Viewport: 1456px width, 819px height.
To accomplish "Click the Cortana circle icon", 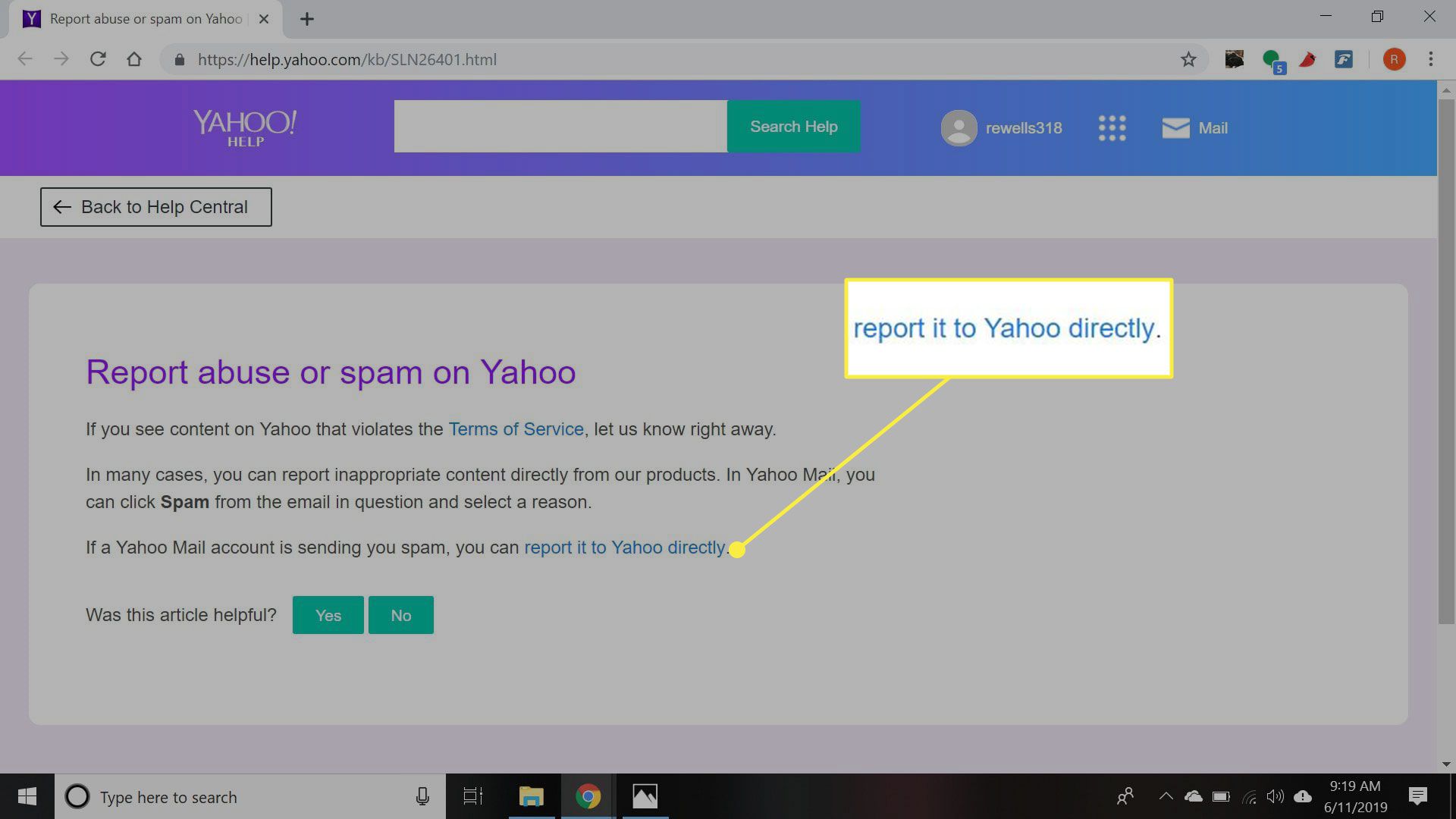I will [77, 796].
